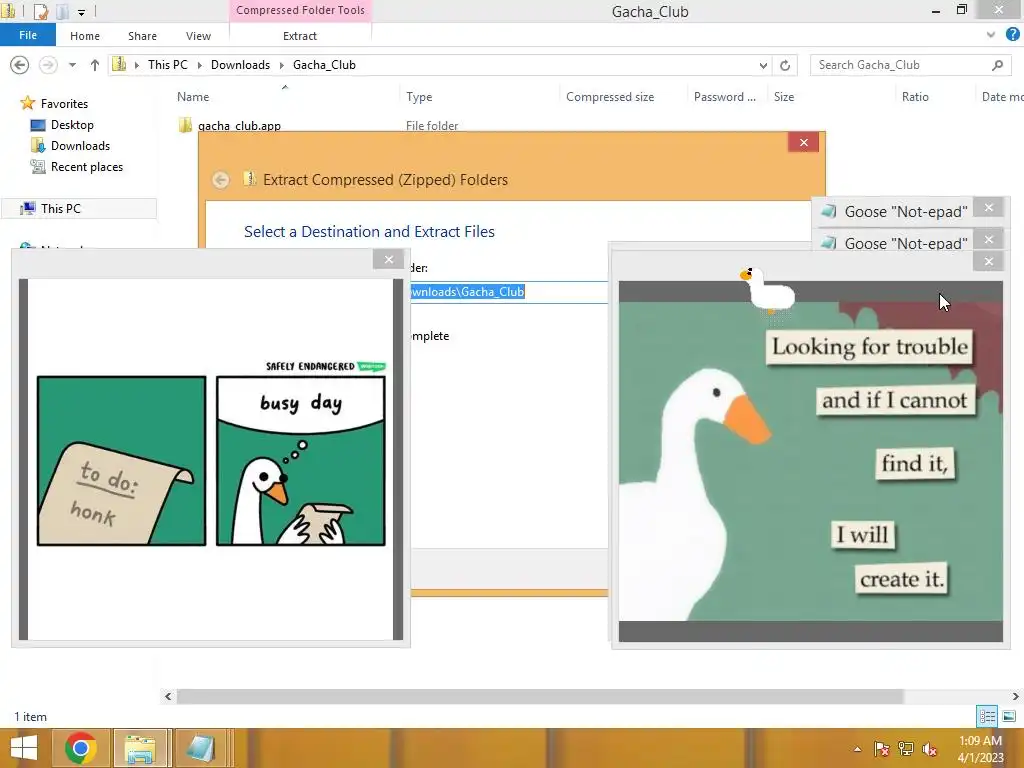Viewport: 1024px width, 768px height.
Task: Click the small goose on the meme window
Action: 768,289
